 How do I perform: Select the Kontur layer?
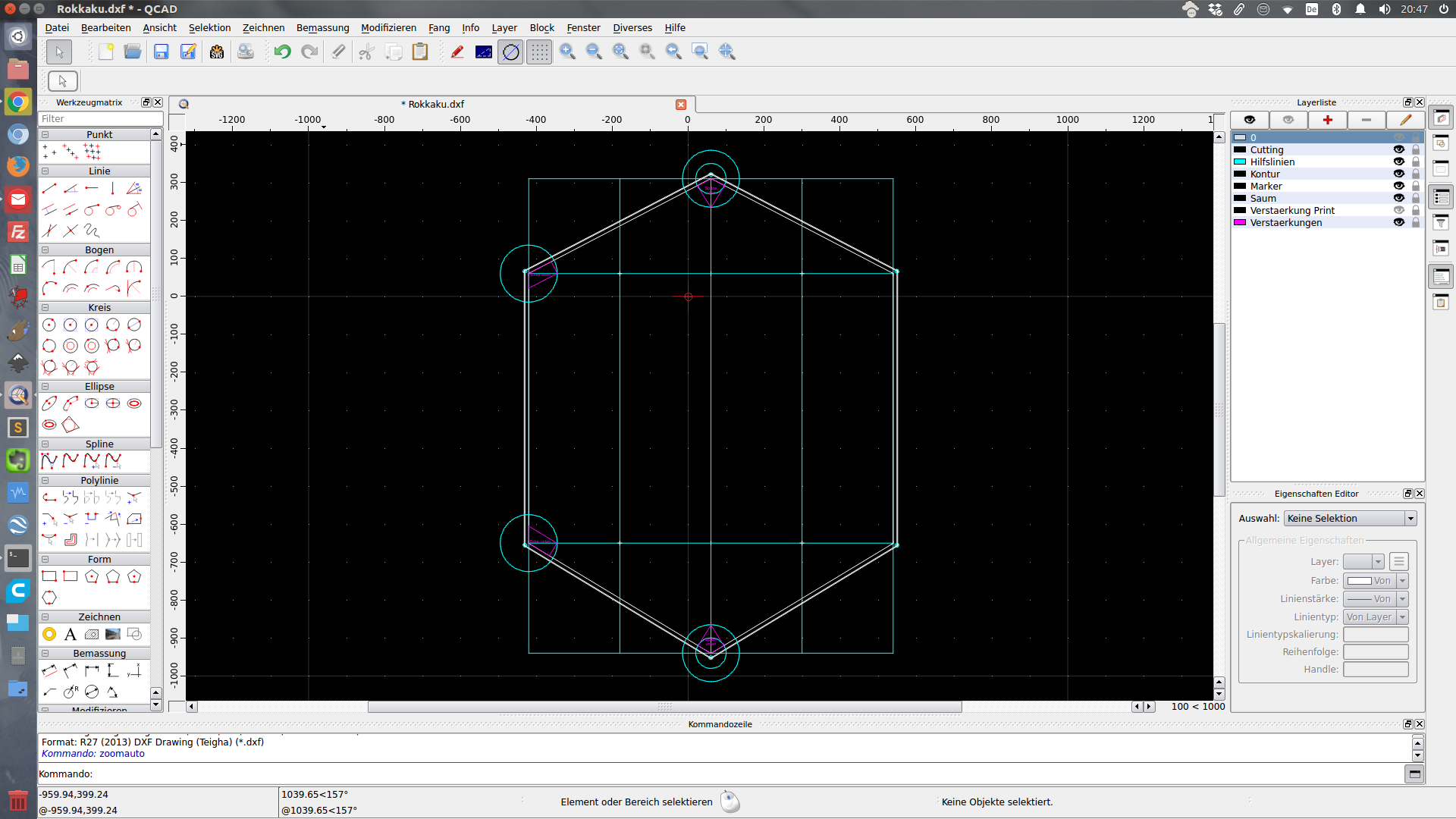[1265, 174]
